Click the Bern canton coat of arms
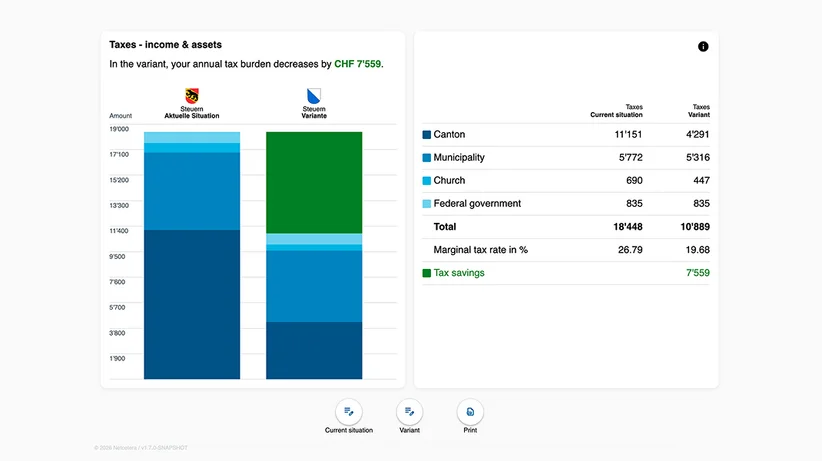The width and height of the screenshot is (822, 461). tap(192, 96)
